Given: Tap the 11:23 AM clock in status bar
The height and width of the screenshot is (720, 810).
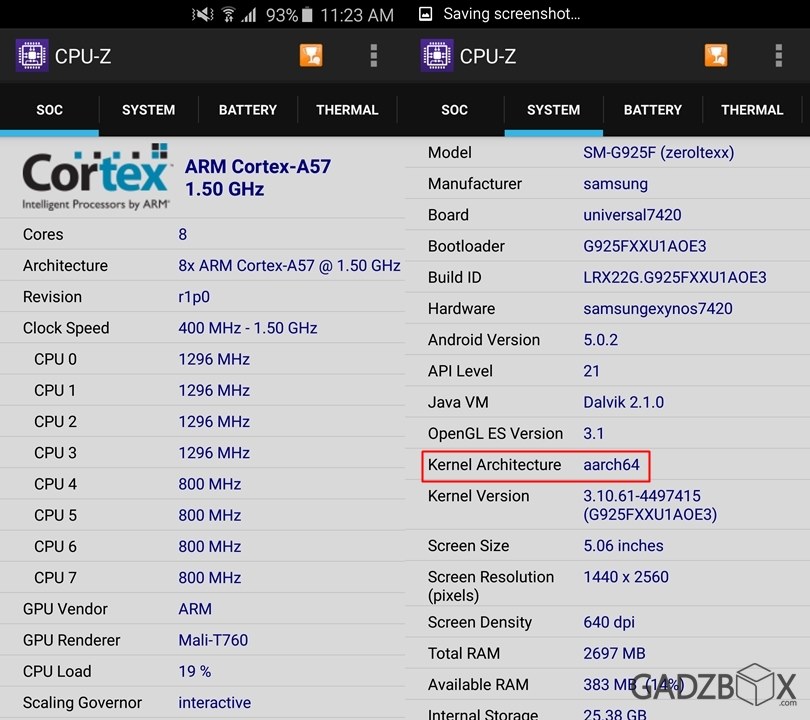Looking at the screenshot, I should (x=357, y=15).
